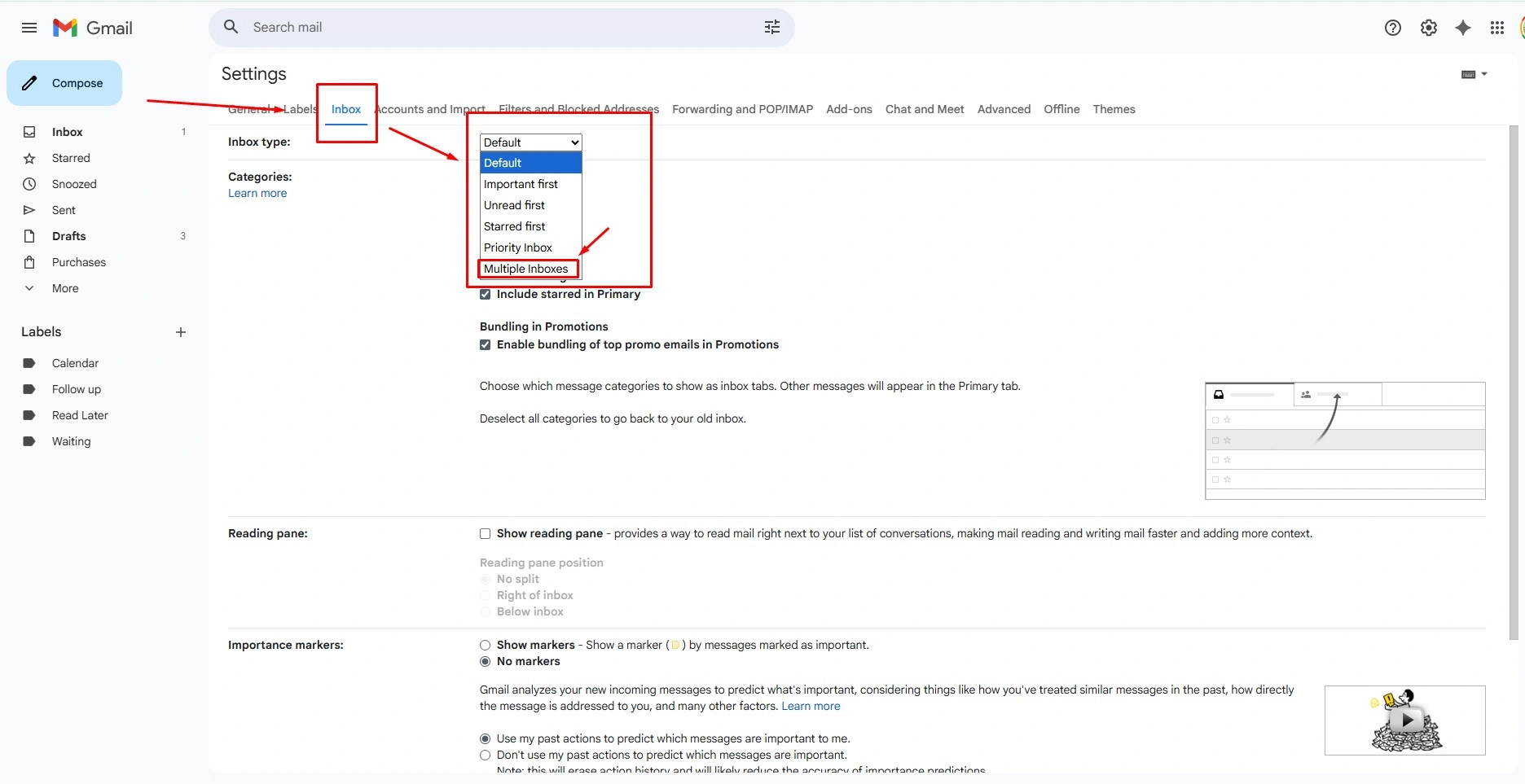This screenshot has width=1525, height=784.
Task: Choose Multiple Inboxes option
Action: [x=531, y=269]
